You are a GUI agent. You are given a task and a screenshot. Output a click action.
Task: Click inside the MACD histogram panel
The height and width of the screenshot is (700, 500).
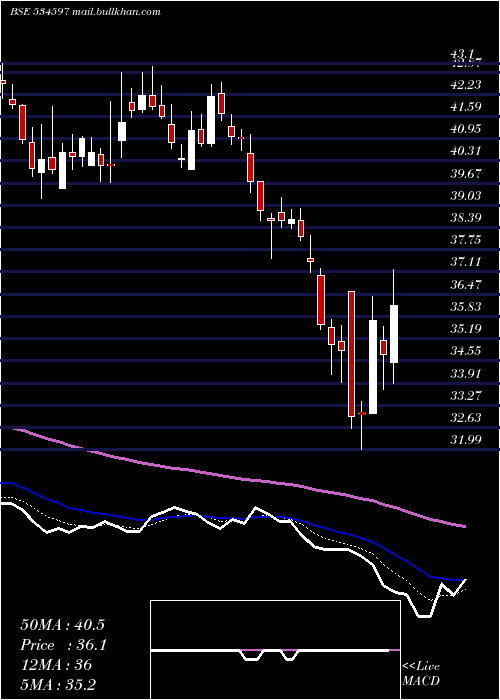[x=275, y=650]
